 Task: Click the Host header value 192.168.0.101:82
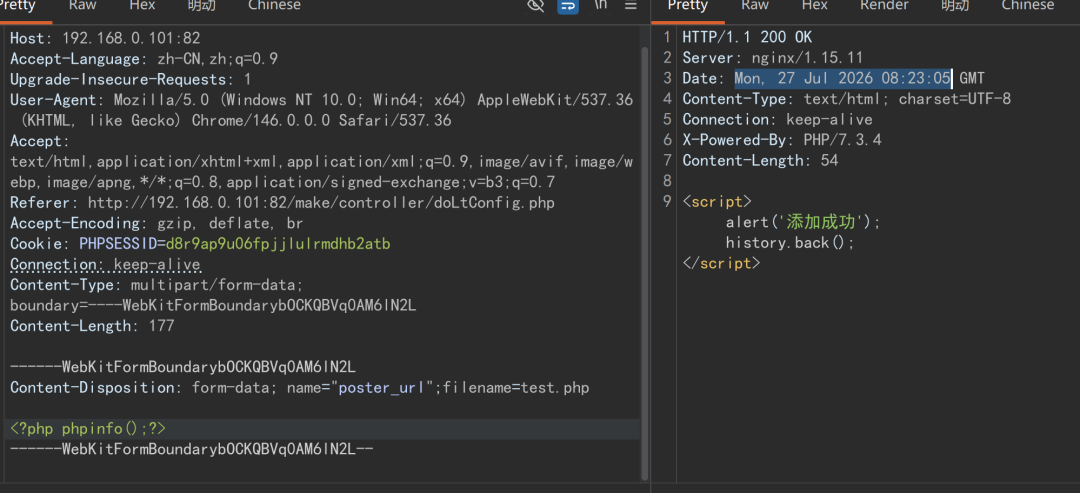(x=132, y=39)
